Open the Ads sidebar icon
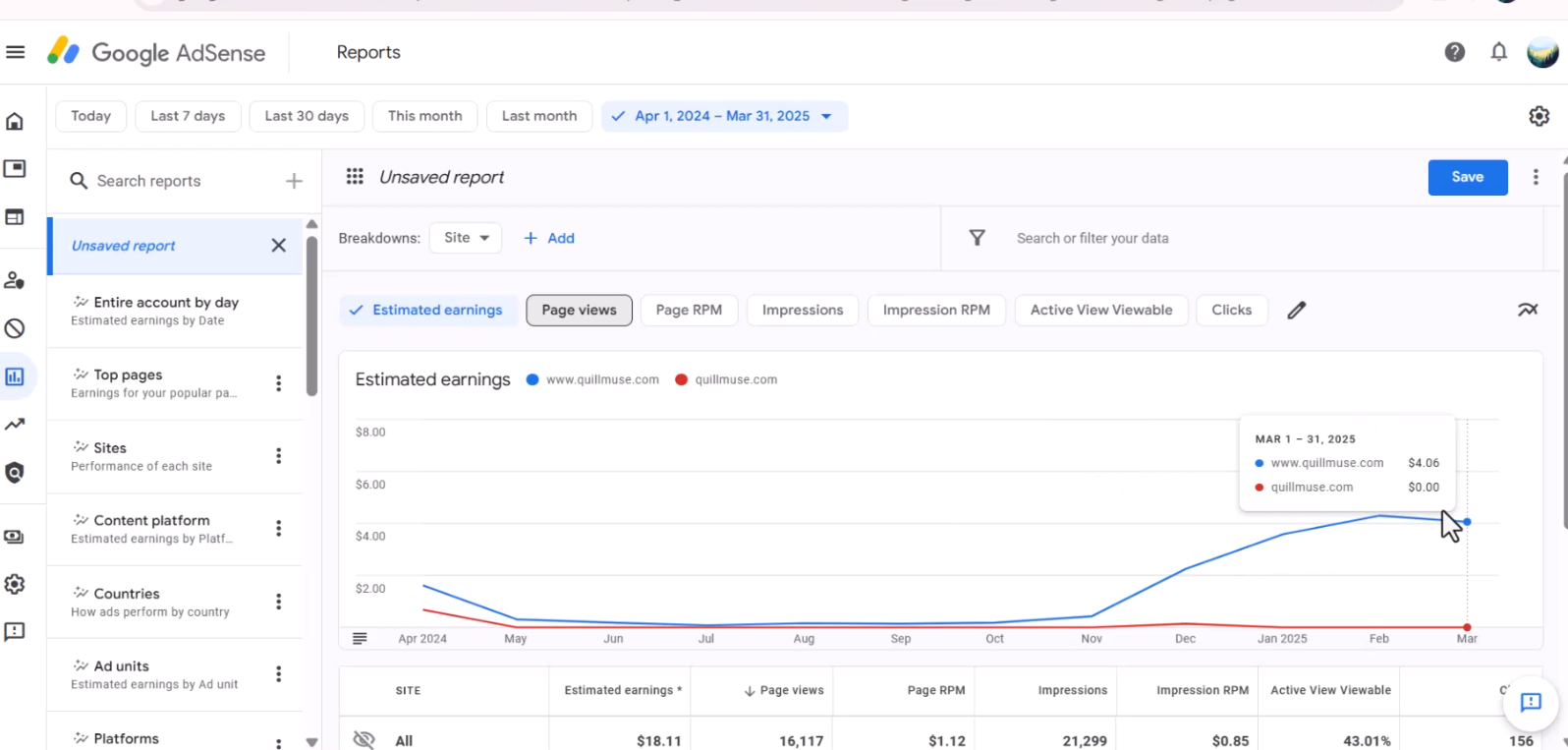Image resolution: width=1568 pixels, height=750 pixels. (x=15, y=169)
